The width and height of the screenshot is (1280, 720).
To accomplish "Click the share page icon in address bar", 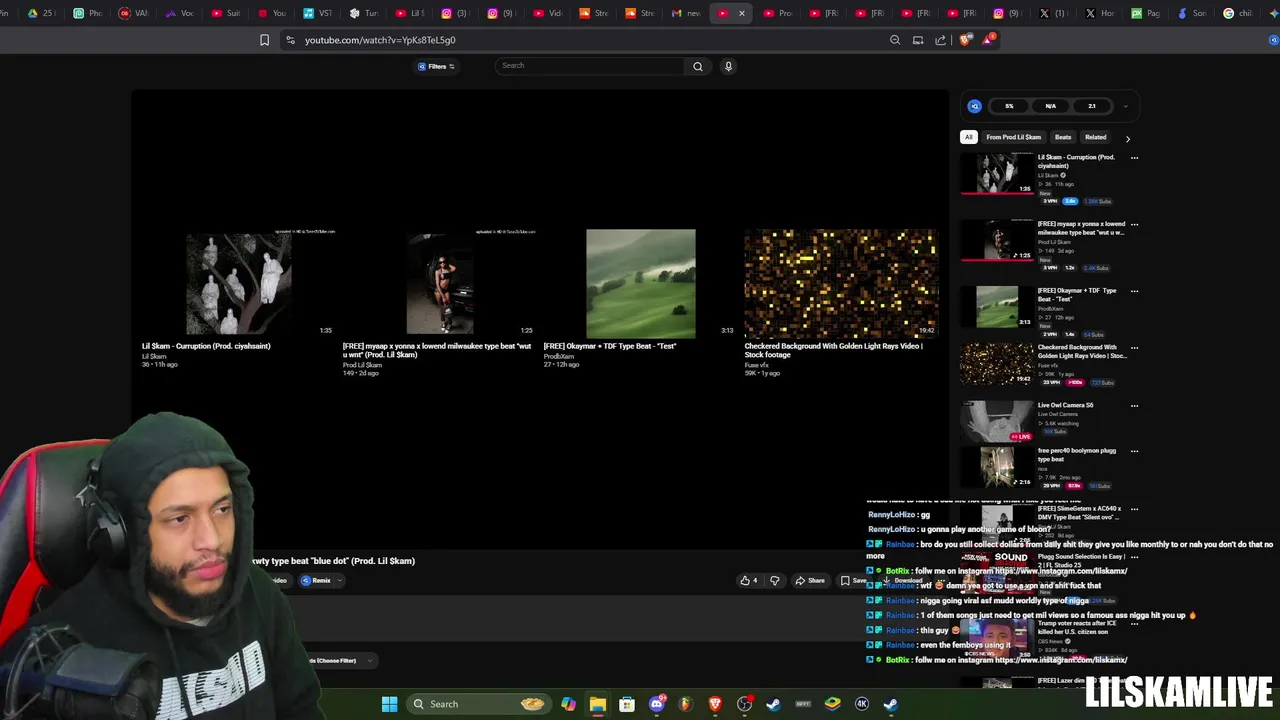I will tap(941, 40).
